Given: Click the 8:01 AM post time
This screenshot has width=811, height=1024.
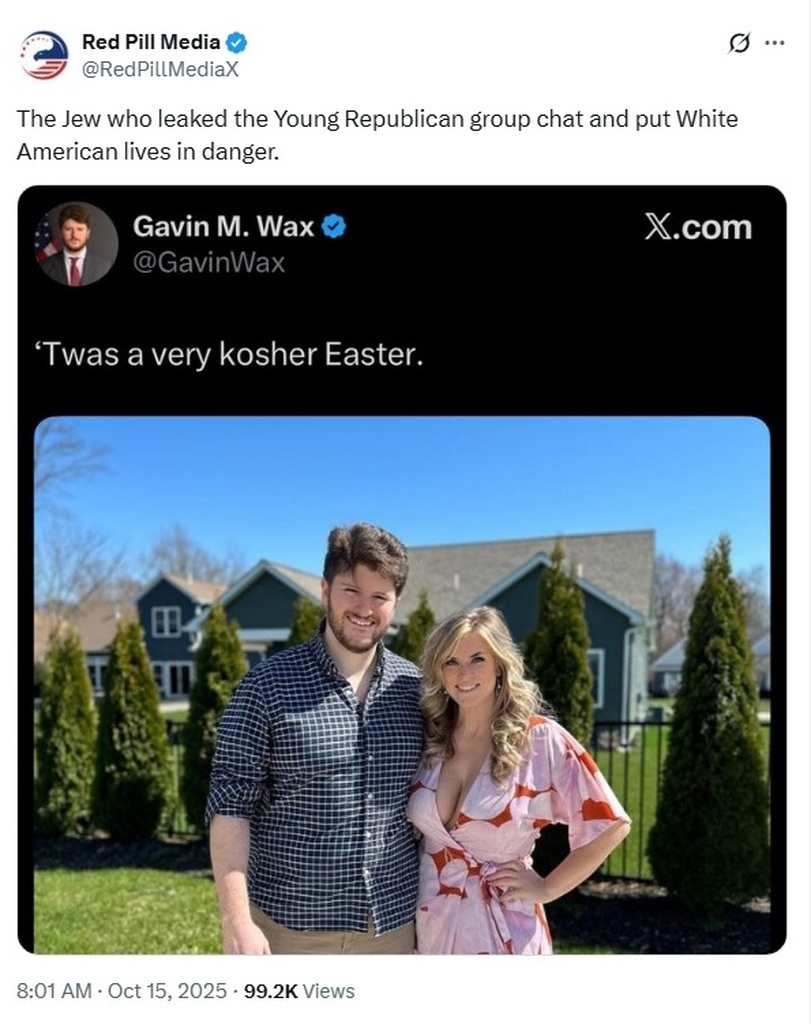Looking at the screenshot, I should point(56,991).
